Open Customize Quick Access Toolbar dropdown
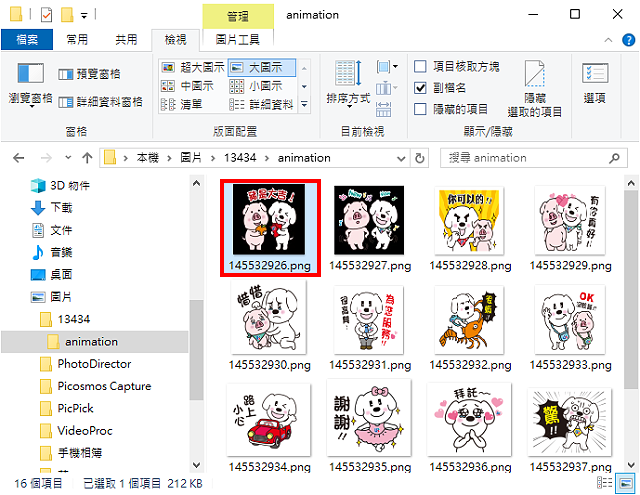Screen dimensions: 640x495 pyautogui.click(x=84, y=16)
